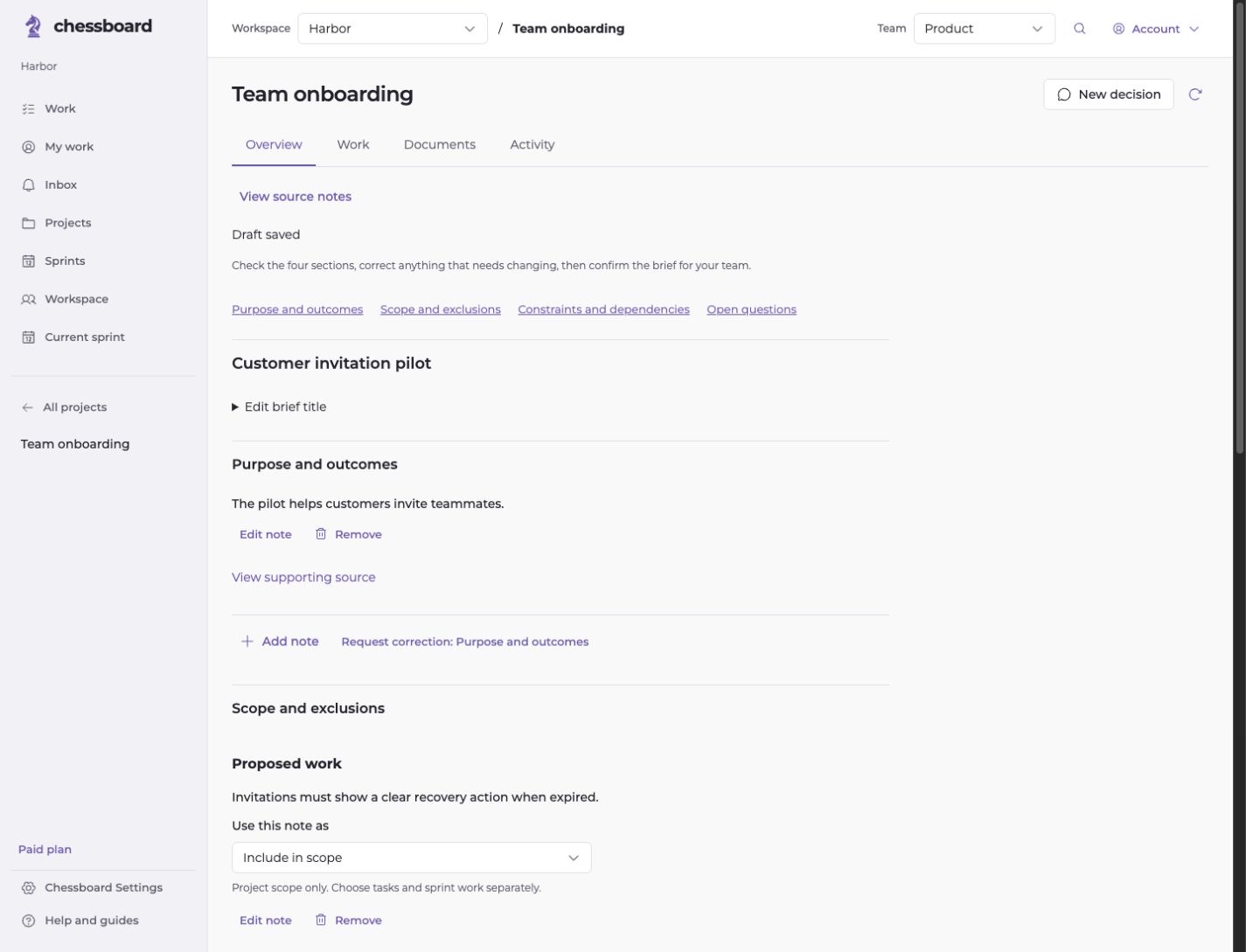1246x952 pixels.
Task: Switch to the Activity tab
Action: click(533, 145)
